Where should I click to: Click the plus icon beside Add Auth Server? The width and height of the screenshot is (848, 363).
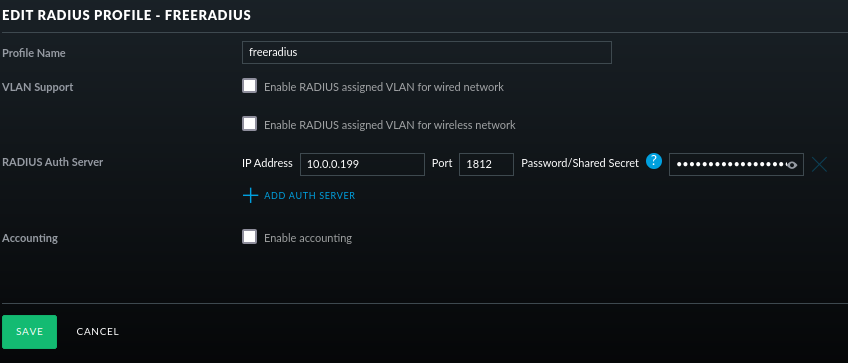[x=250, y=195]
